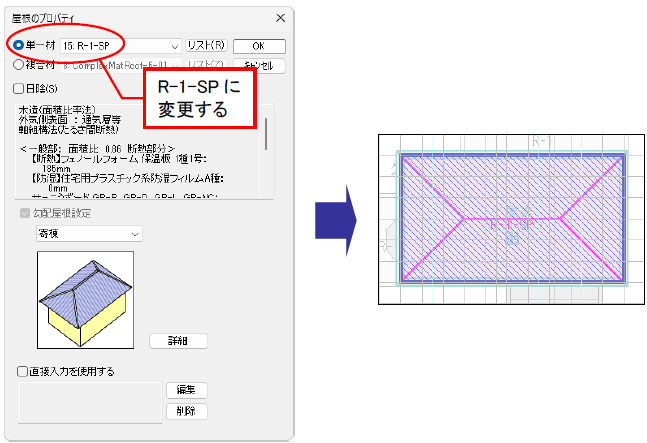This screenshot has width=647, height=443.
Task: Click the empty direct input text box
Action: 89,401
